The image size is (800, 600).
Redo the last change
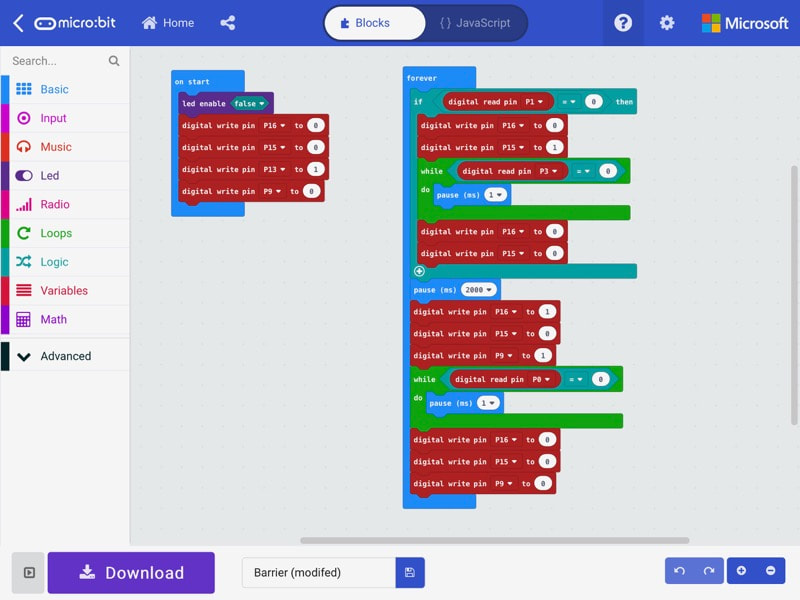(x=708, y=571)
